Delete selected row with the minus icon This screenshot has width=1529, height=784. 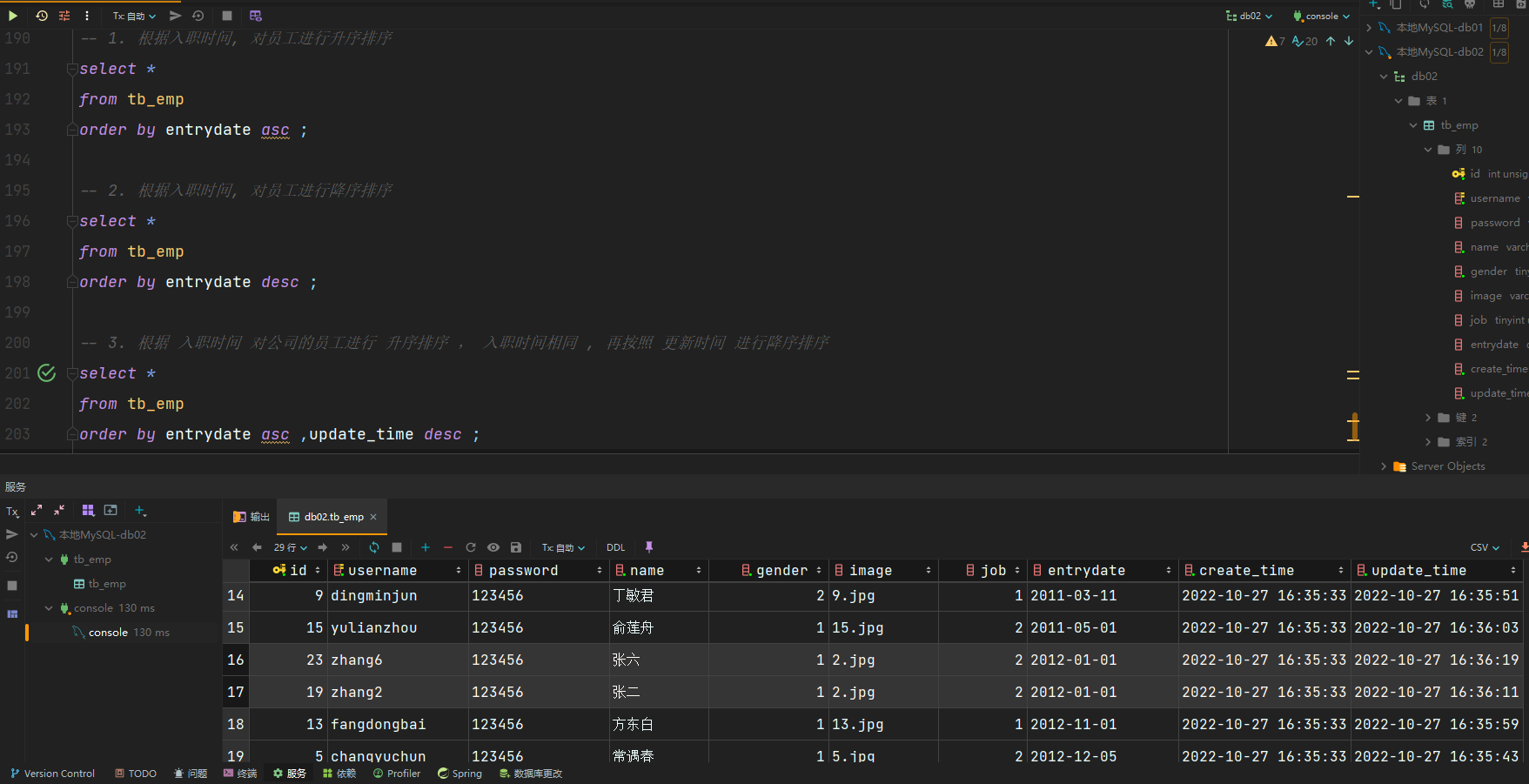[x=448, y=547]
